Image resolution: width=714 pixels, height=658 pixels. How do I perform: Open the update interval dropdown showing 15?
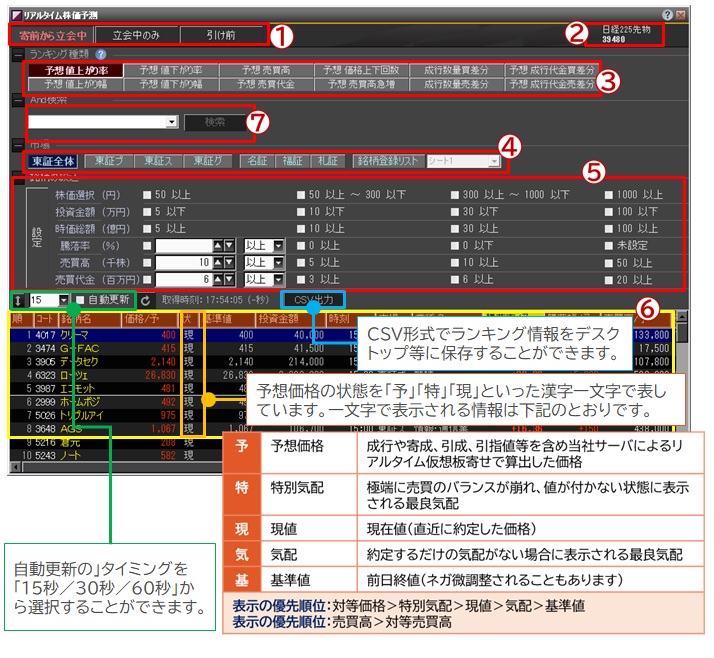point(64,299)
